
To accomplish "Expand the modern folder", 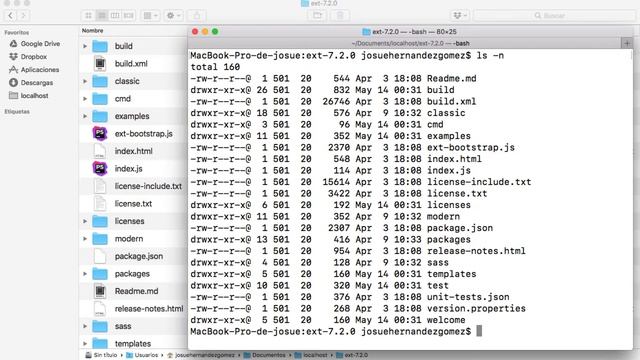I will point(85,239).
